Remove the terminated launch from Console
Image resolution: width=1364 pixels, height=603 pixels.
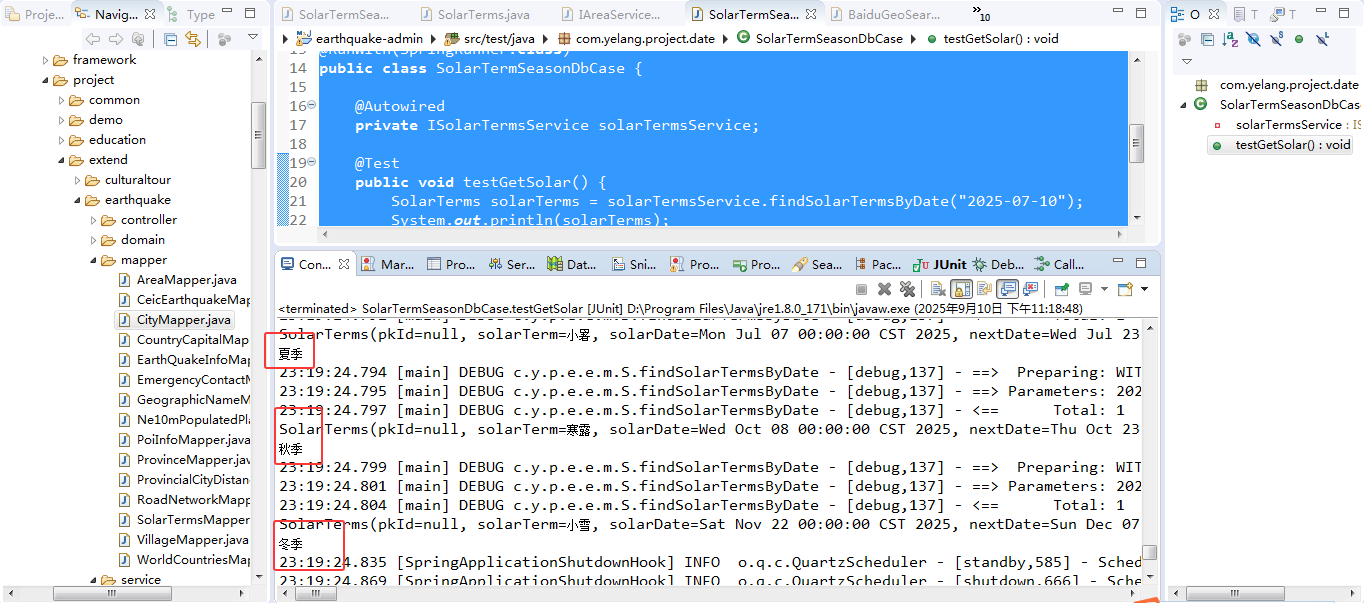885,289
